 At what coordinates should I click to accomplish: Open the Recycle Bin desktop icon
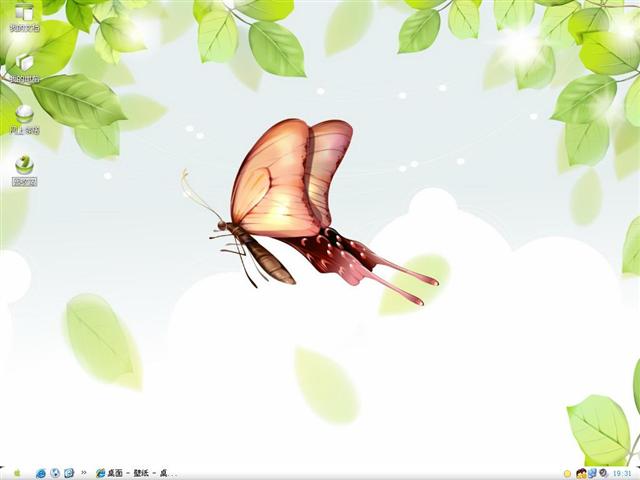coord(24,171)
